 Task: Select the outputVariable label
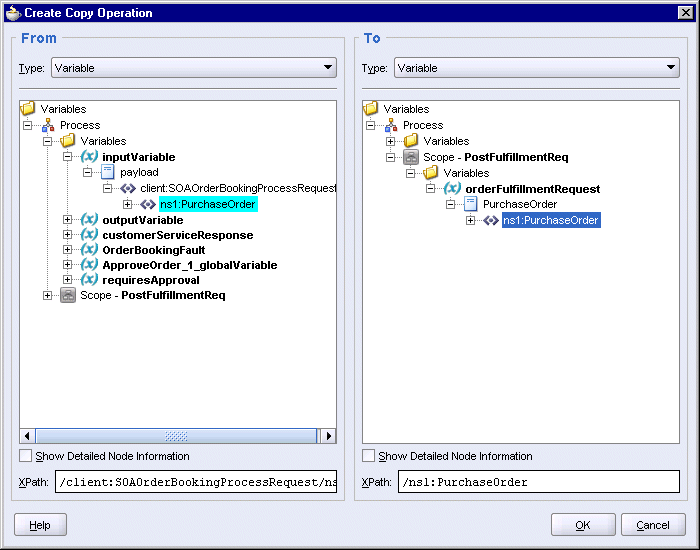pyautogui.click(x=143, y=220)
